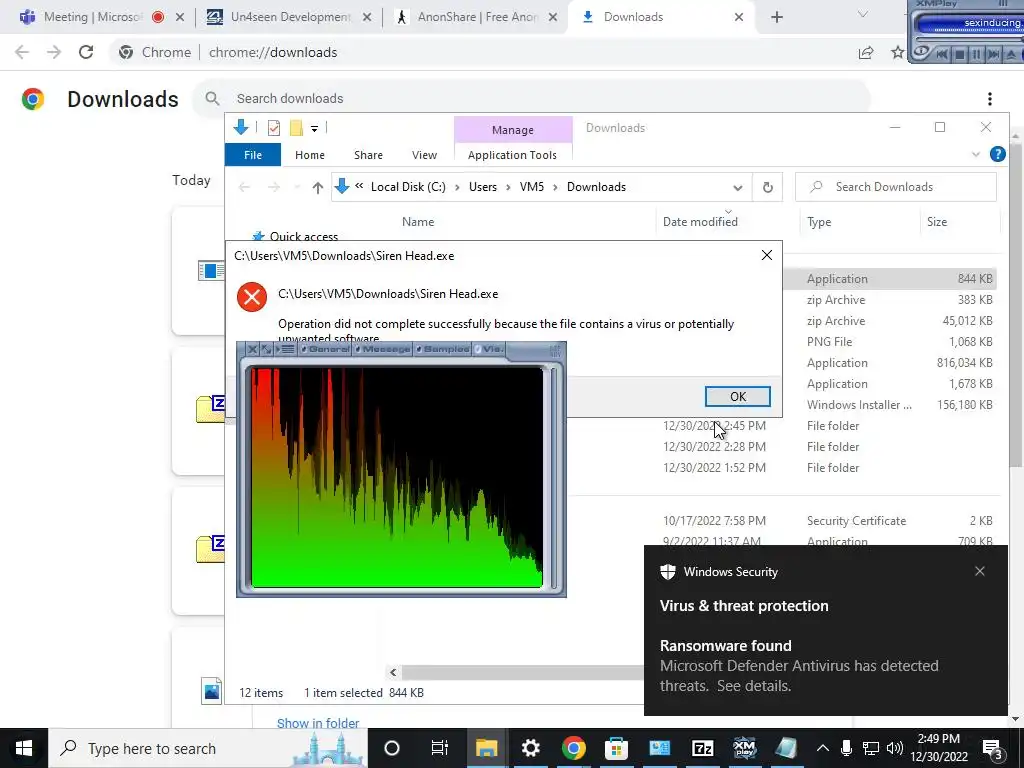
Task: Click the Properties checkmark icon in Explorer title bar
Action: 274,128
